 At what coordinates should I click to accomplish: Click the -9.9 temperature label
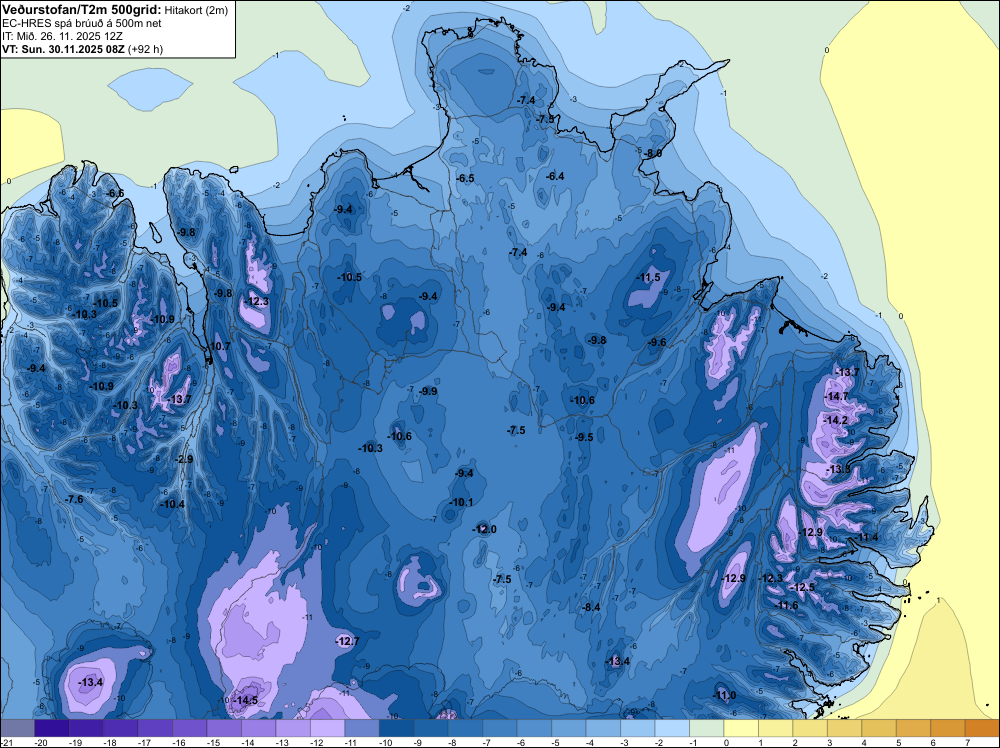coord(429,391)
